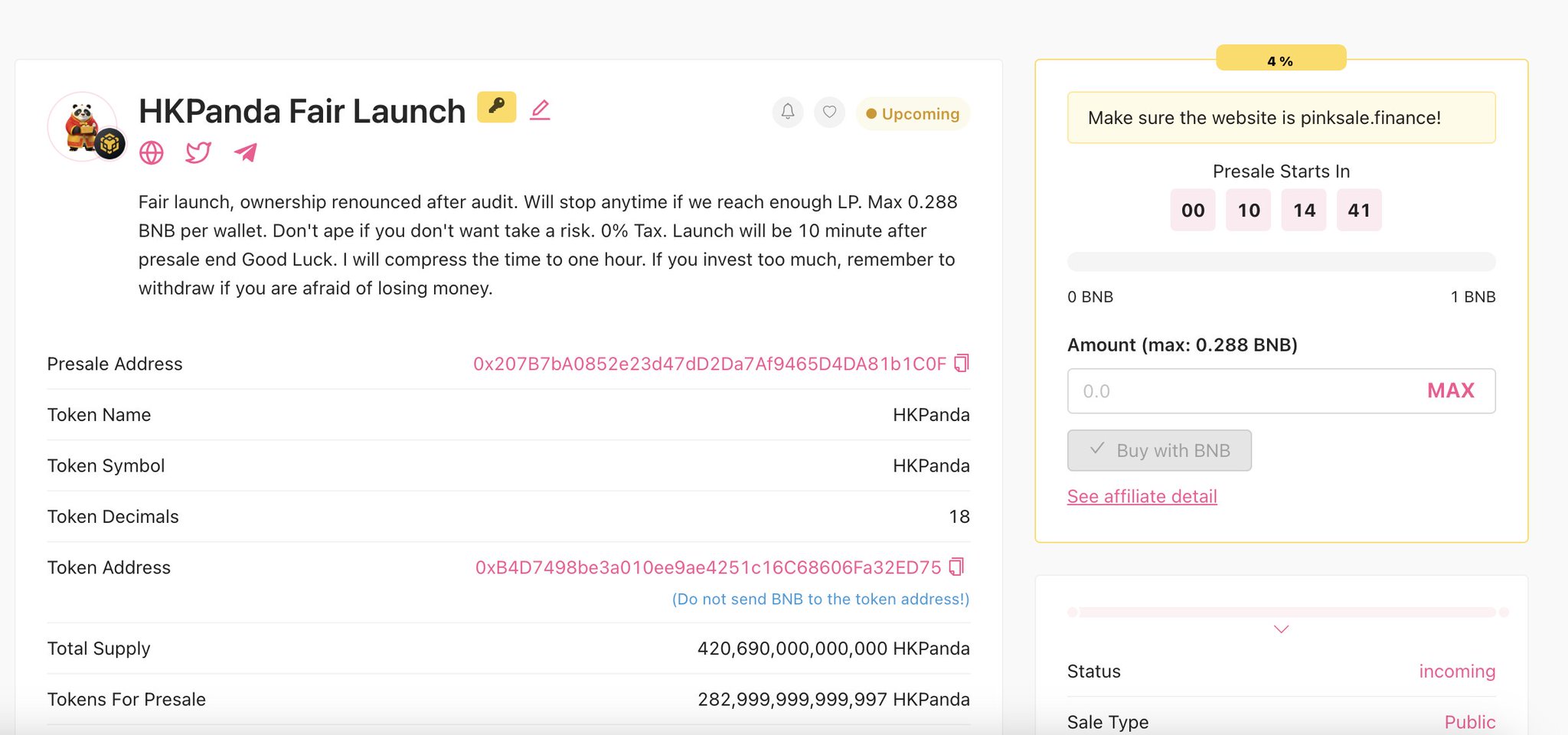The image size is (1568, 735).
Task: Click the token address 0xB4D7498 link
Action: [x=708, y=567]
